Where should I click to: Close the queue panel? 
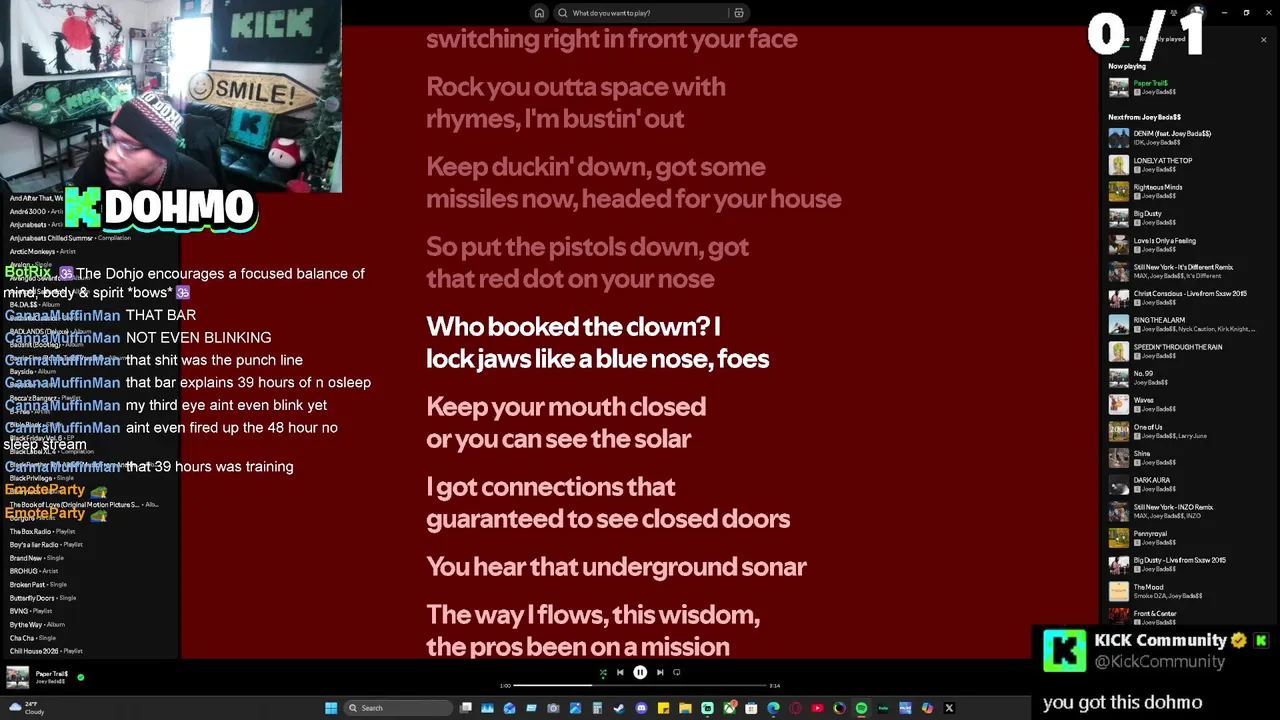click(x=1263, y=40)
